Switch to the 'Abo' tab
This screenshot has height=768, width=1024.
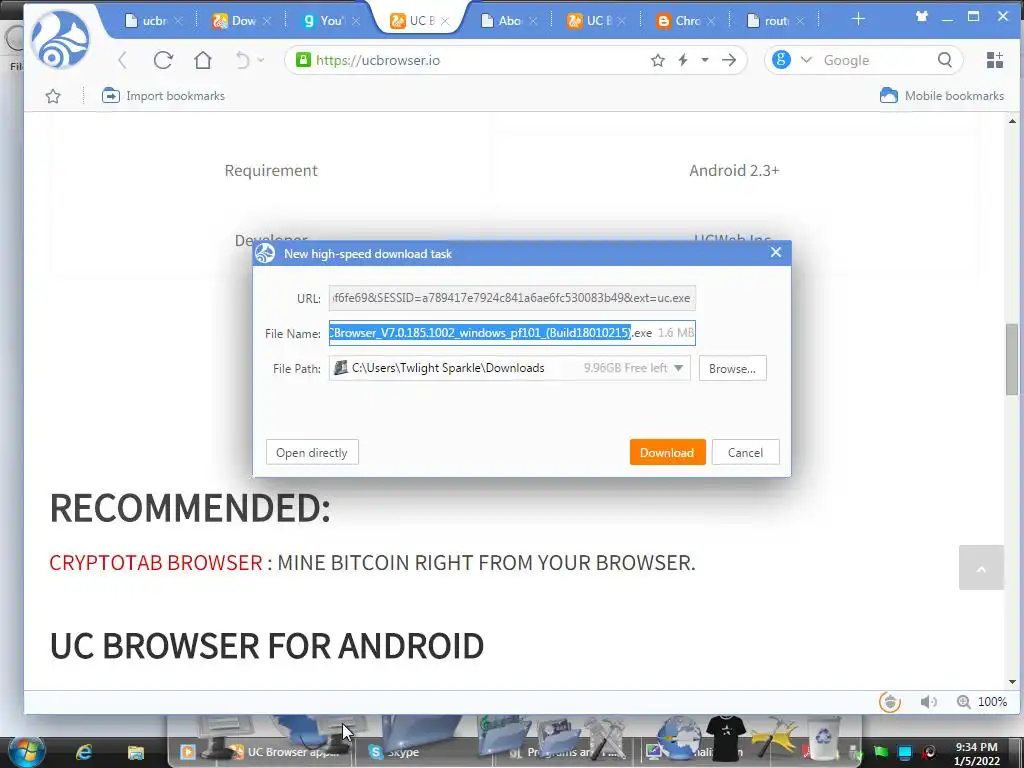pos(510,21)
